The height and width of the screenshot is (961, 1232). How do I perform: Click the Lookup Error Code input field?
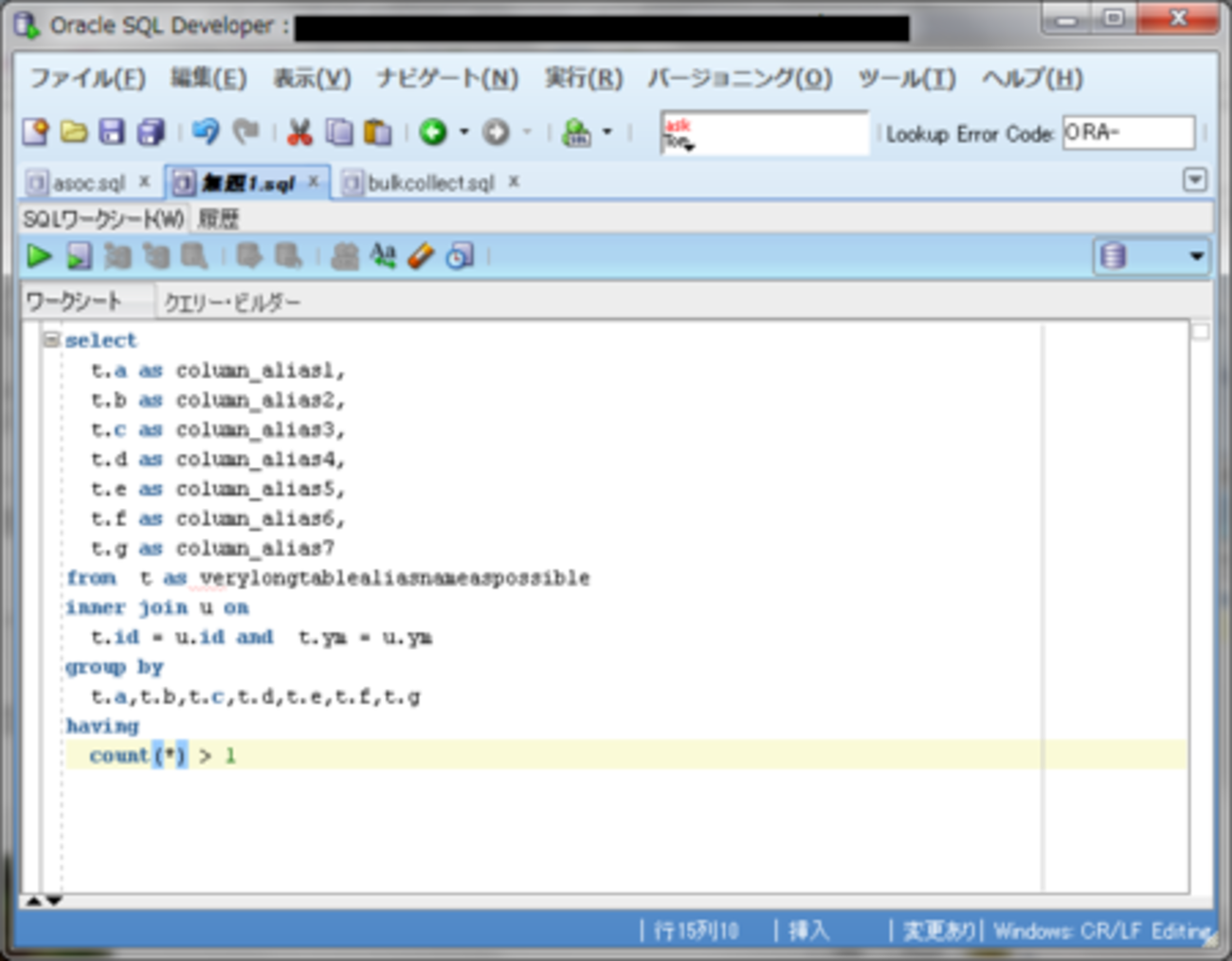pos(1128,133)
